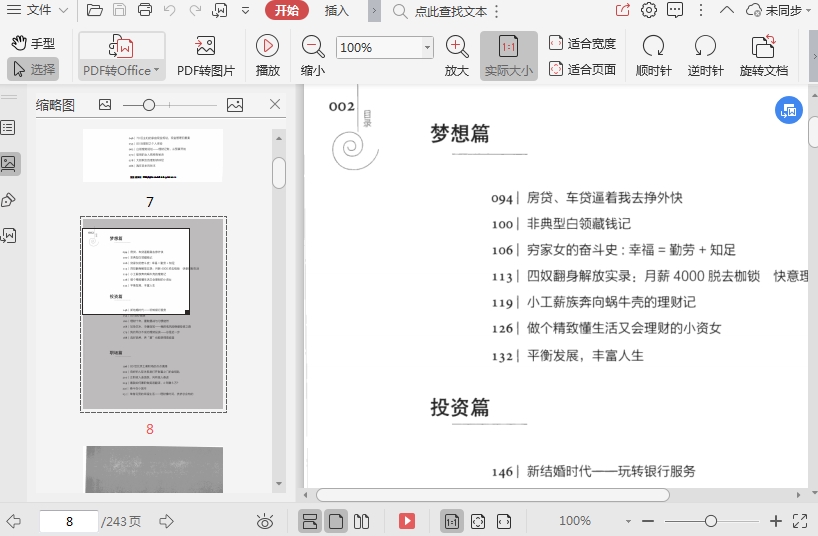818x536 pixels.
Task: Select 适合宽度 fit width
Action: pos(582,43)
